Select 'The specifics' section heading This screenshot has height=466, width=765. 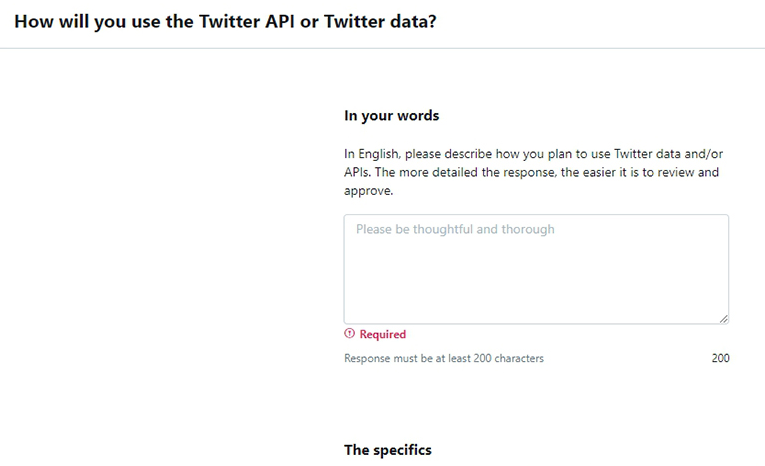[x=387, y=450]
